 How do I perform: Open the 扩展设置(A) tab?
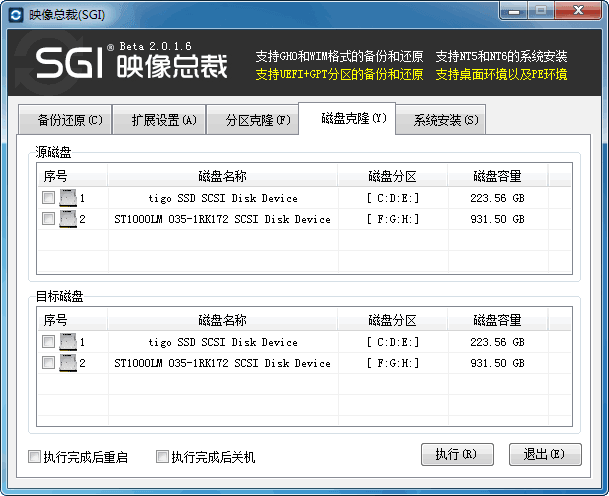[x=158, y=121]
